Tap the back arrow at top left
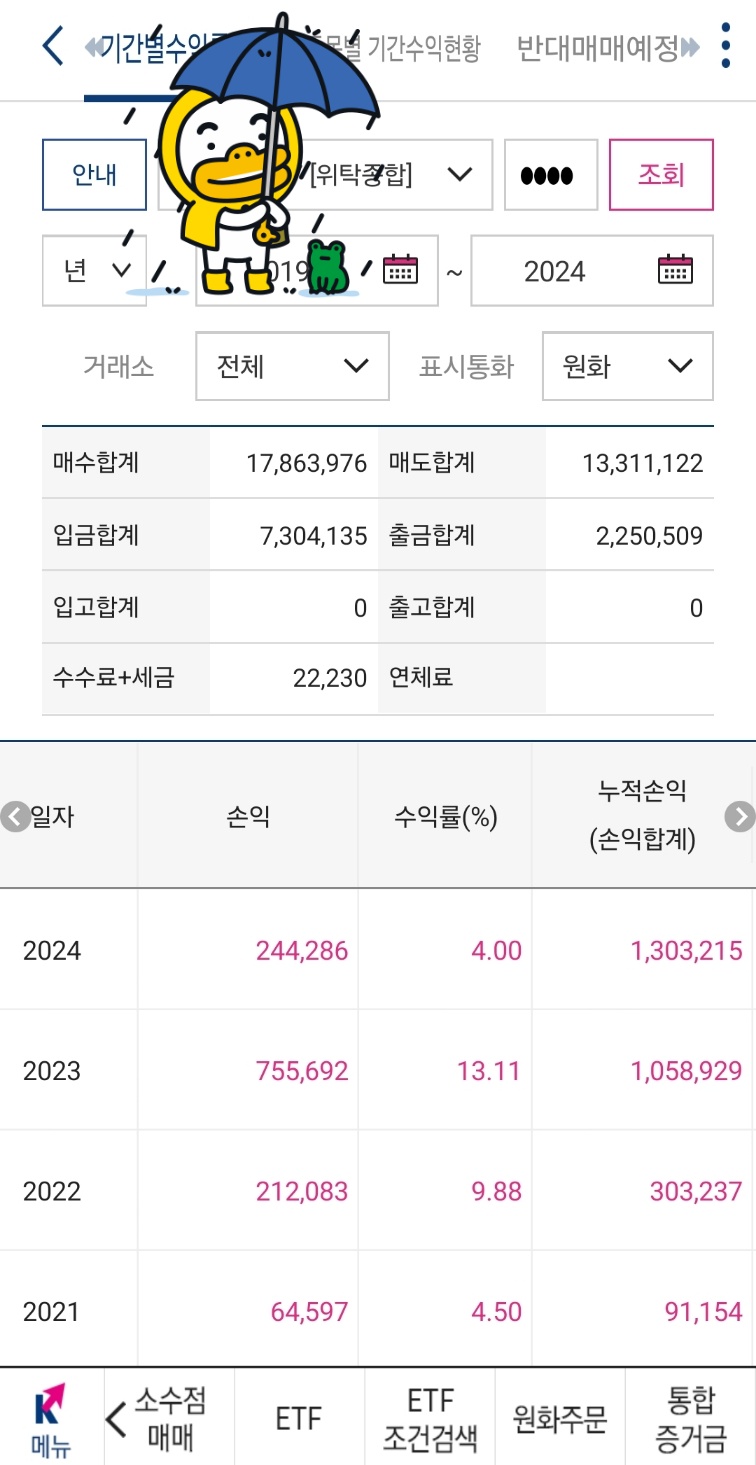The height and width of the screenshot is (1465, 756). coord(52,46)
